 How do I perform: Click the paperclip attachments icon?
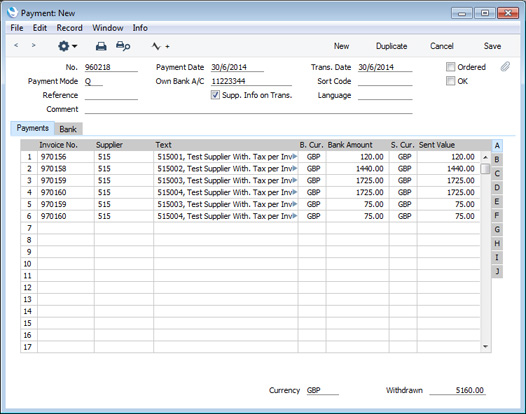[505, 67]
